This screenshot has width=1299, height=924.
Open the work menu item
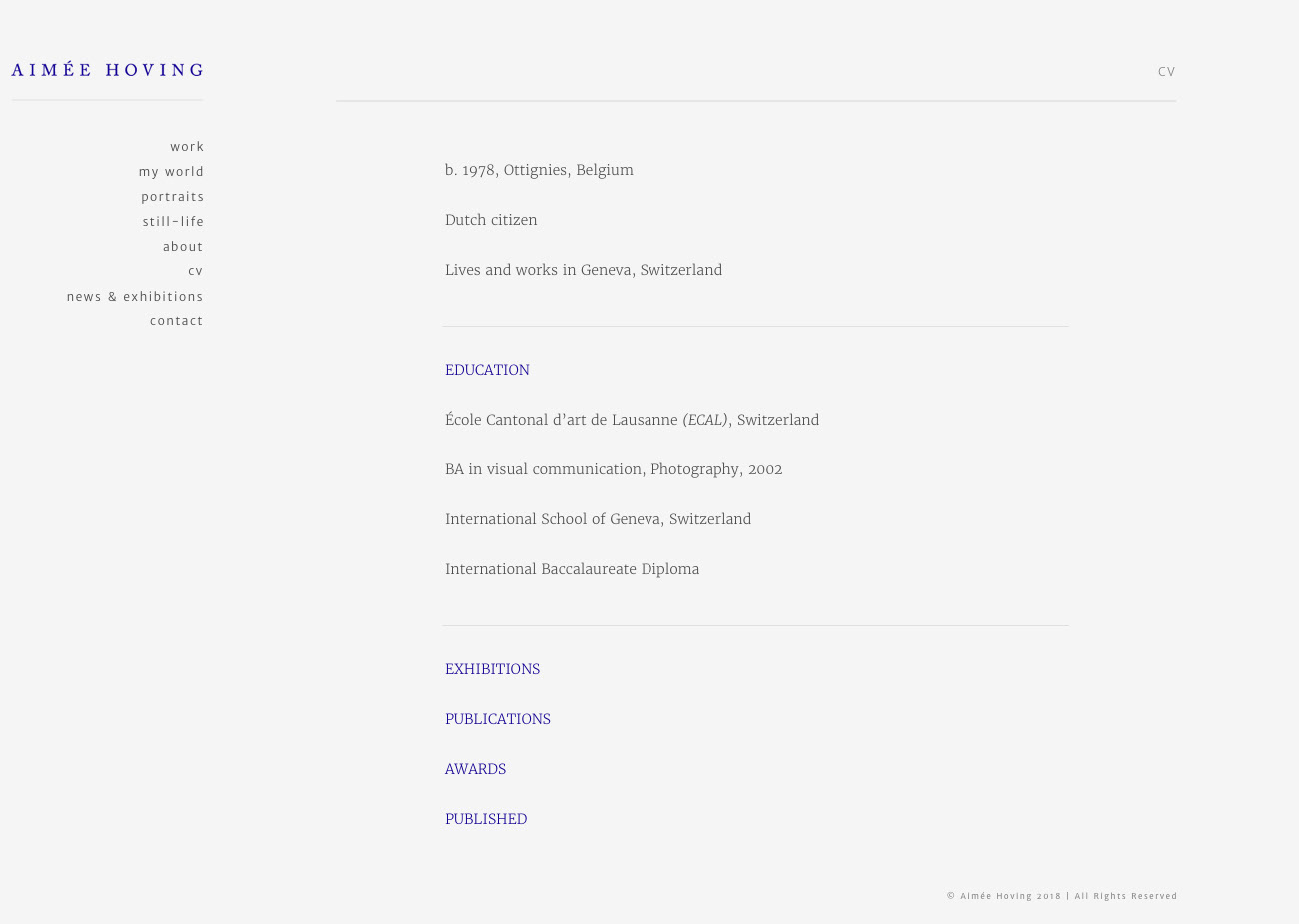coord(187,147)
